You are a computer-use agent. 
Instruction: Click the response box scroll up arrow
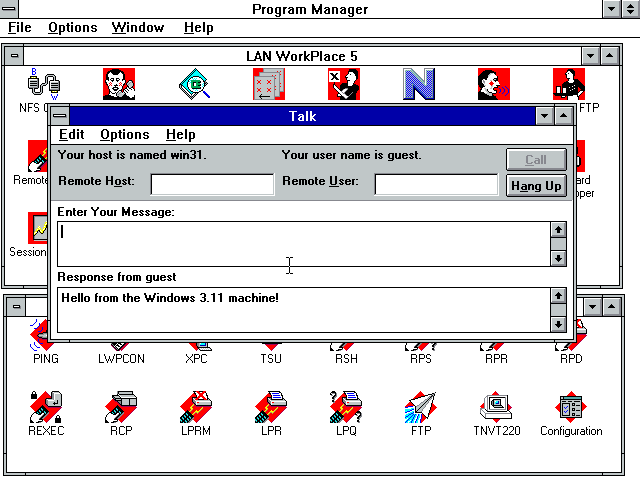(x=558, y=296)
